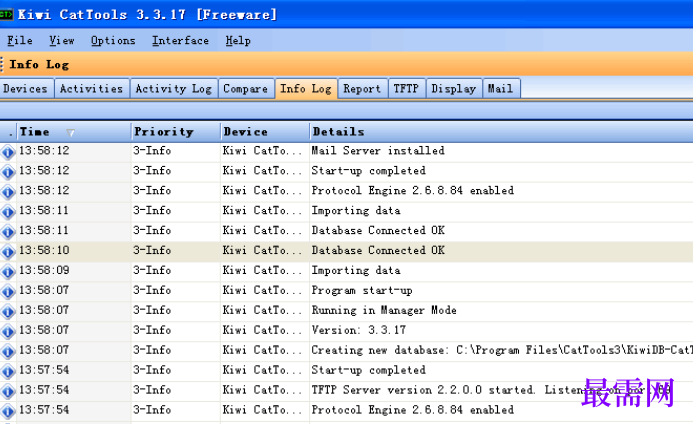693x424 pixels.
Task: Click the dot column header left of Time
Action: coord(9,132)
